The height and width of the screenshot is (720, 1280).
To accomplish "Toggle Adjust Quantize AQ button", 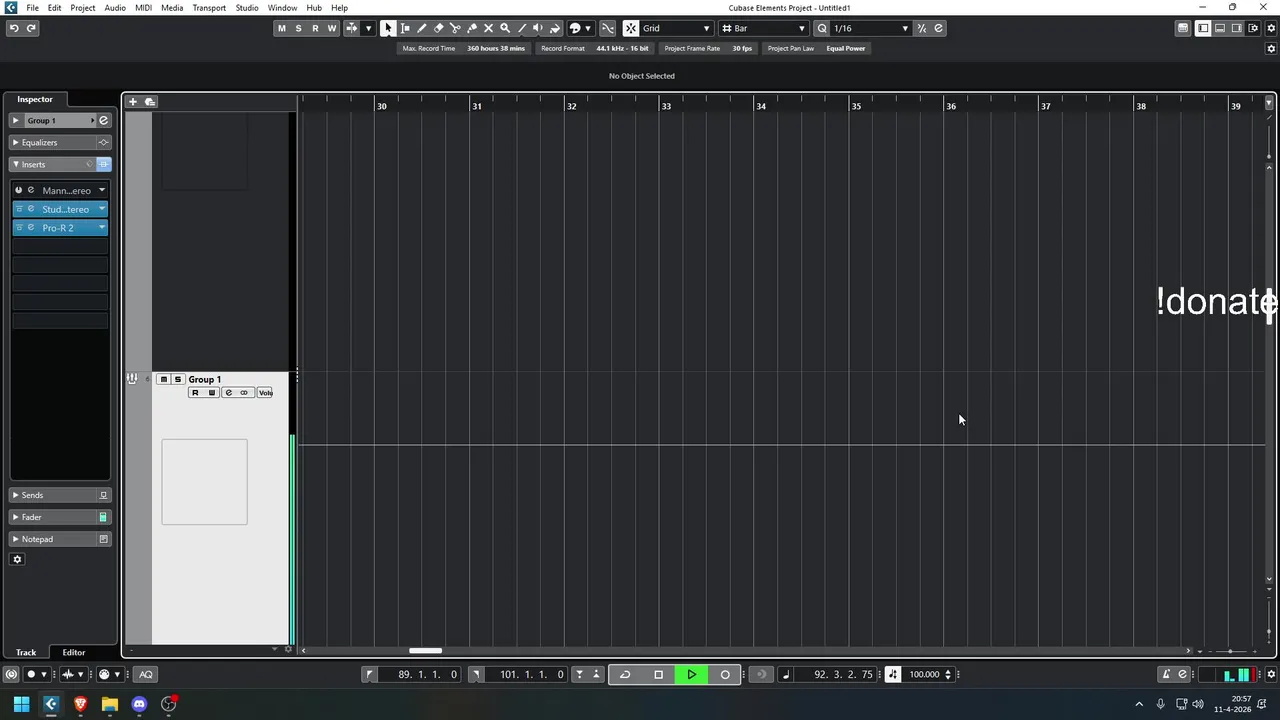I will (146, 674).
